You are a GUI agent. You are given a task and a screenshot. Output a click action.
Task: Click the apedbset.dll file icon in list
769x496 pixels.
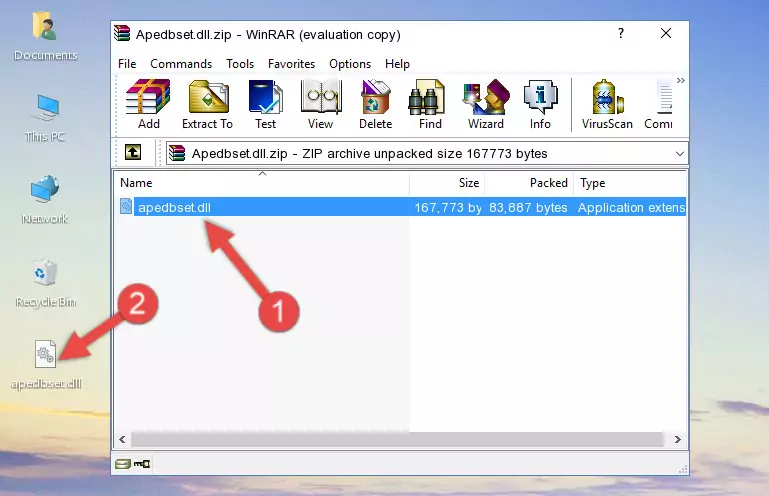pos(126,207)
